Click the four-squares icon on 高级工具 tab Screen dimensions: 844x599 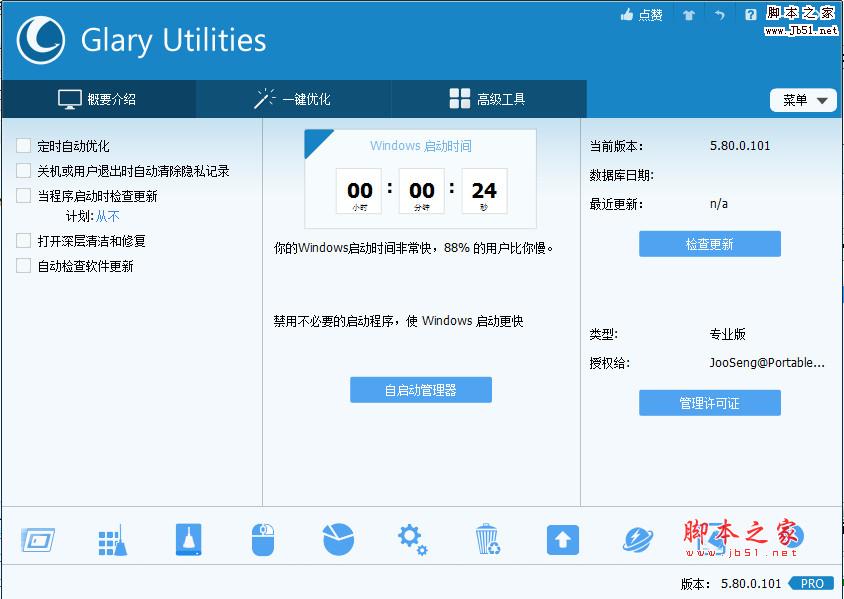[x=460, y=98]
